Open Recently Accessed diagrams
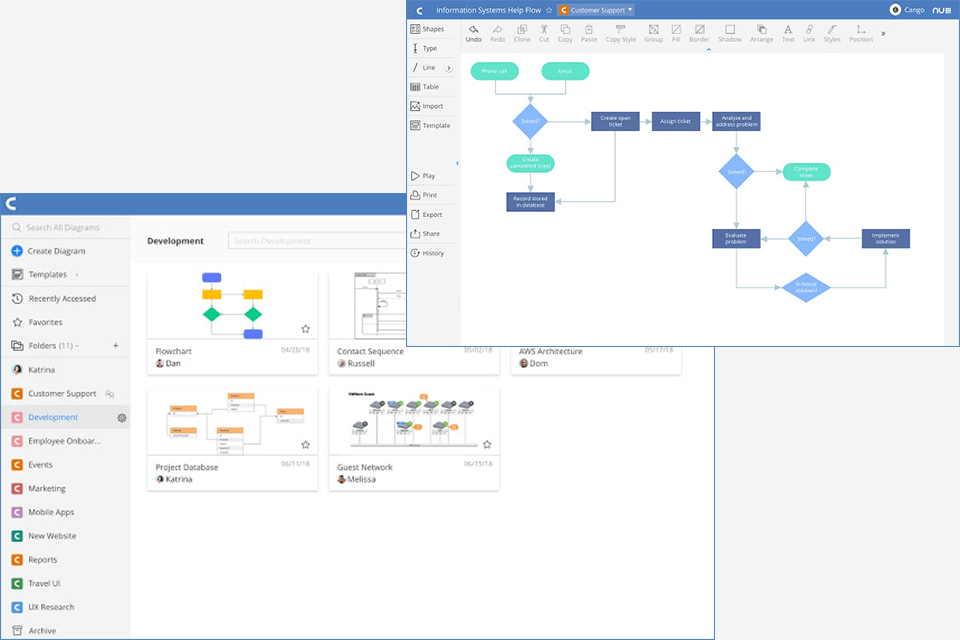Screen dimensions: 960x640 [x=54, y=298]
